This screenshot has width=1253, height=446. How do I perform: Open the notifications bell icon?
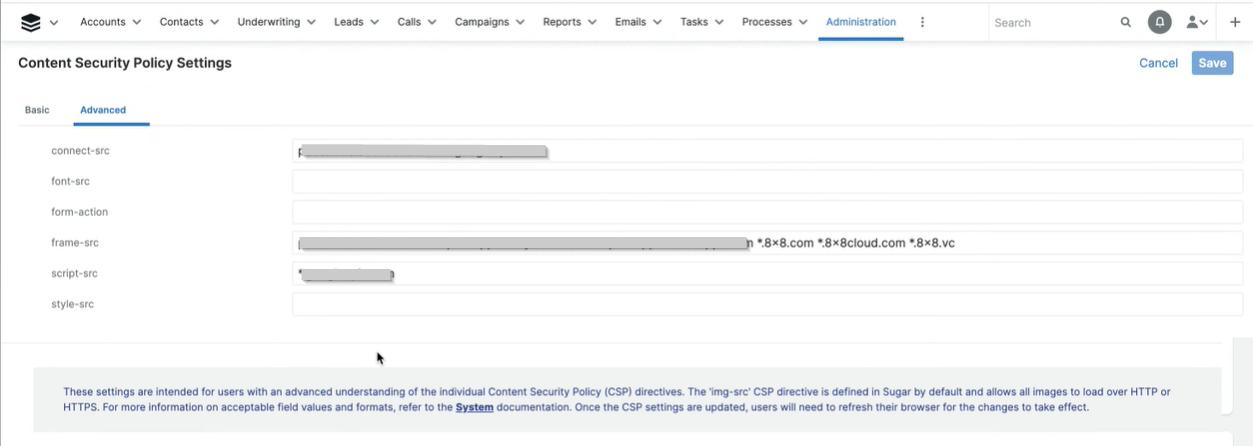coord(1159,22)
